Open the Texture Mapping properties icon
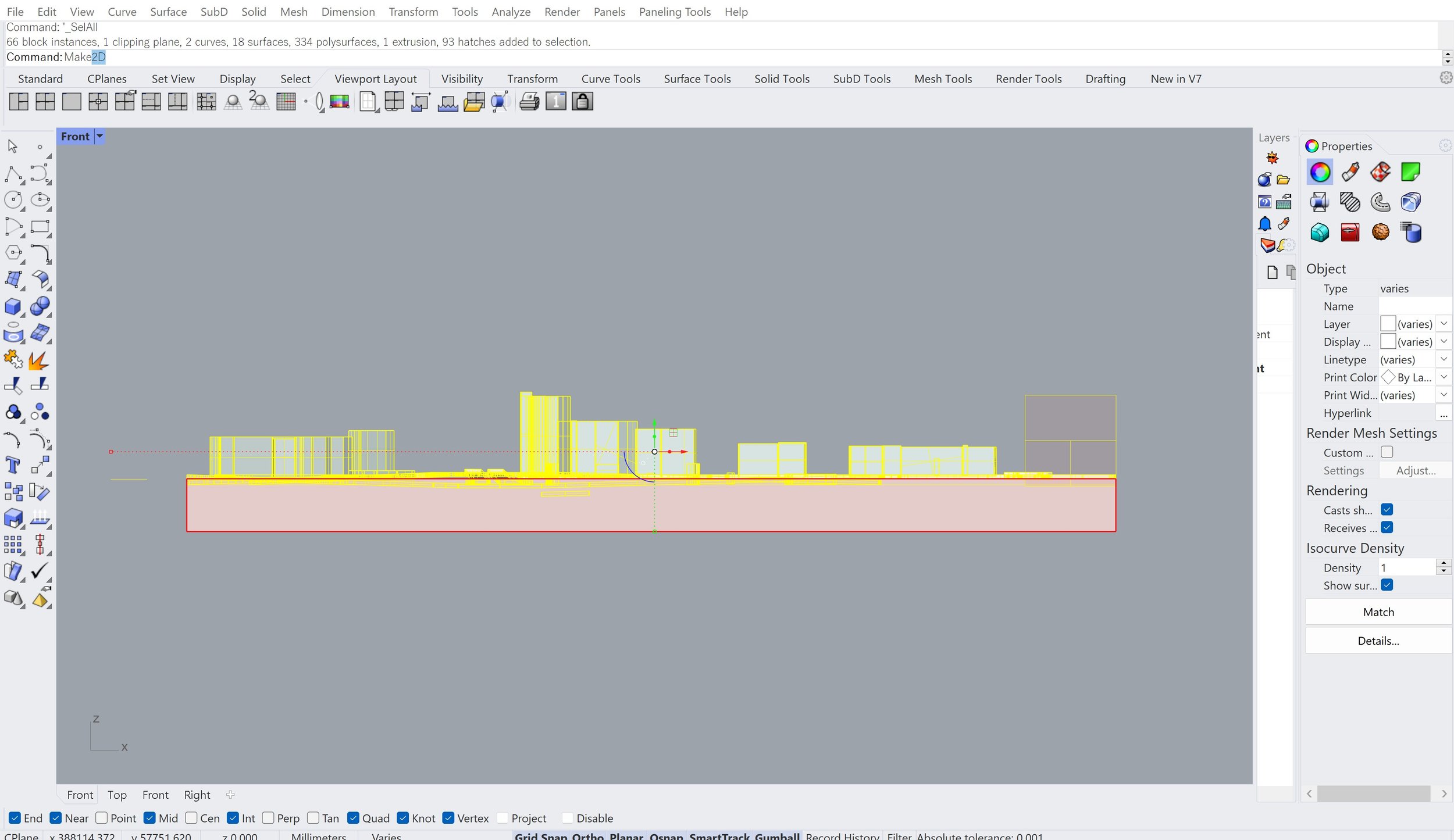This screenshot has height=840, width=1454. coord(1381,172)
